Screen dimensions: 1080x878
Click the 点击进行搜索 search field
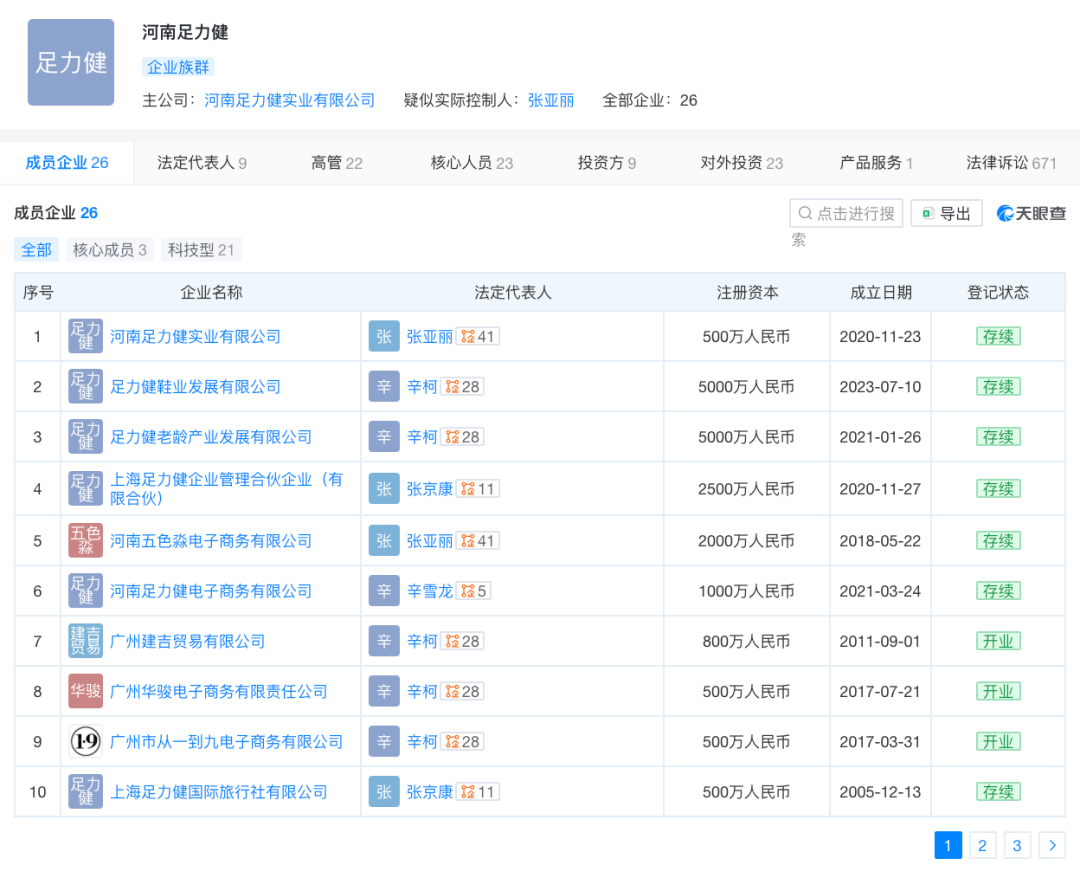(846, 213)
